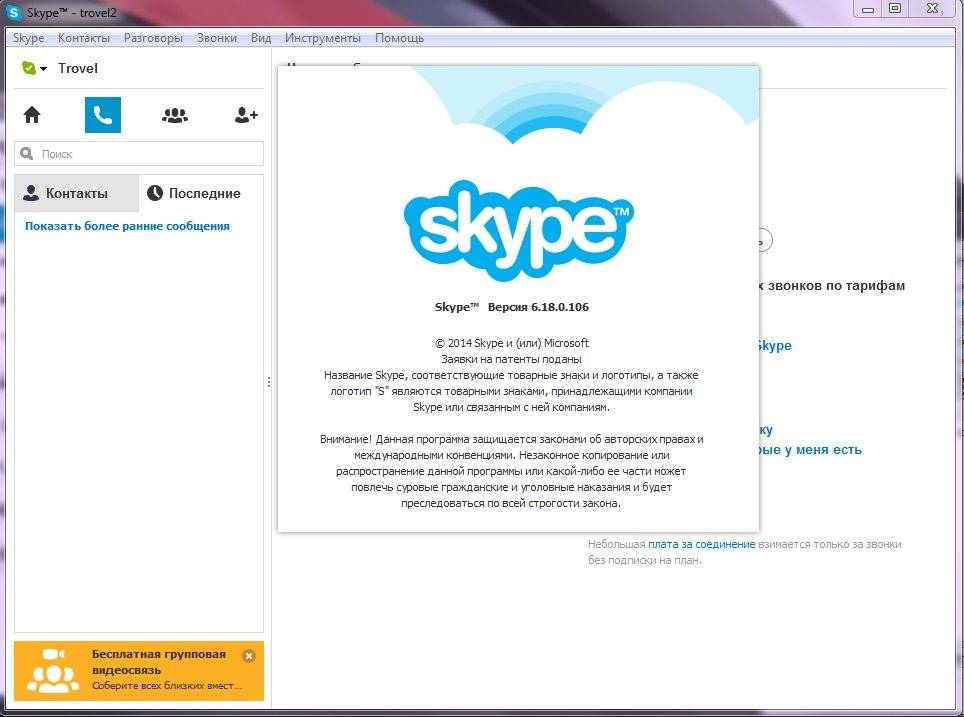The width and height of the screenshot is (964, 717).
Task: Switch to the Последние tab
Action: coord(194,193)
